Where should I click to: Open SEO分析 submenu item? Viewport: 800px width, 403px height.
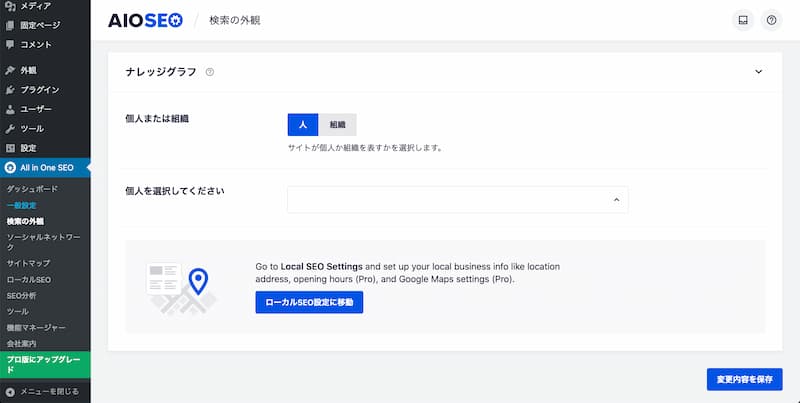coord(21,295)
